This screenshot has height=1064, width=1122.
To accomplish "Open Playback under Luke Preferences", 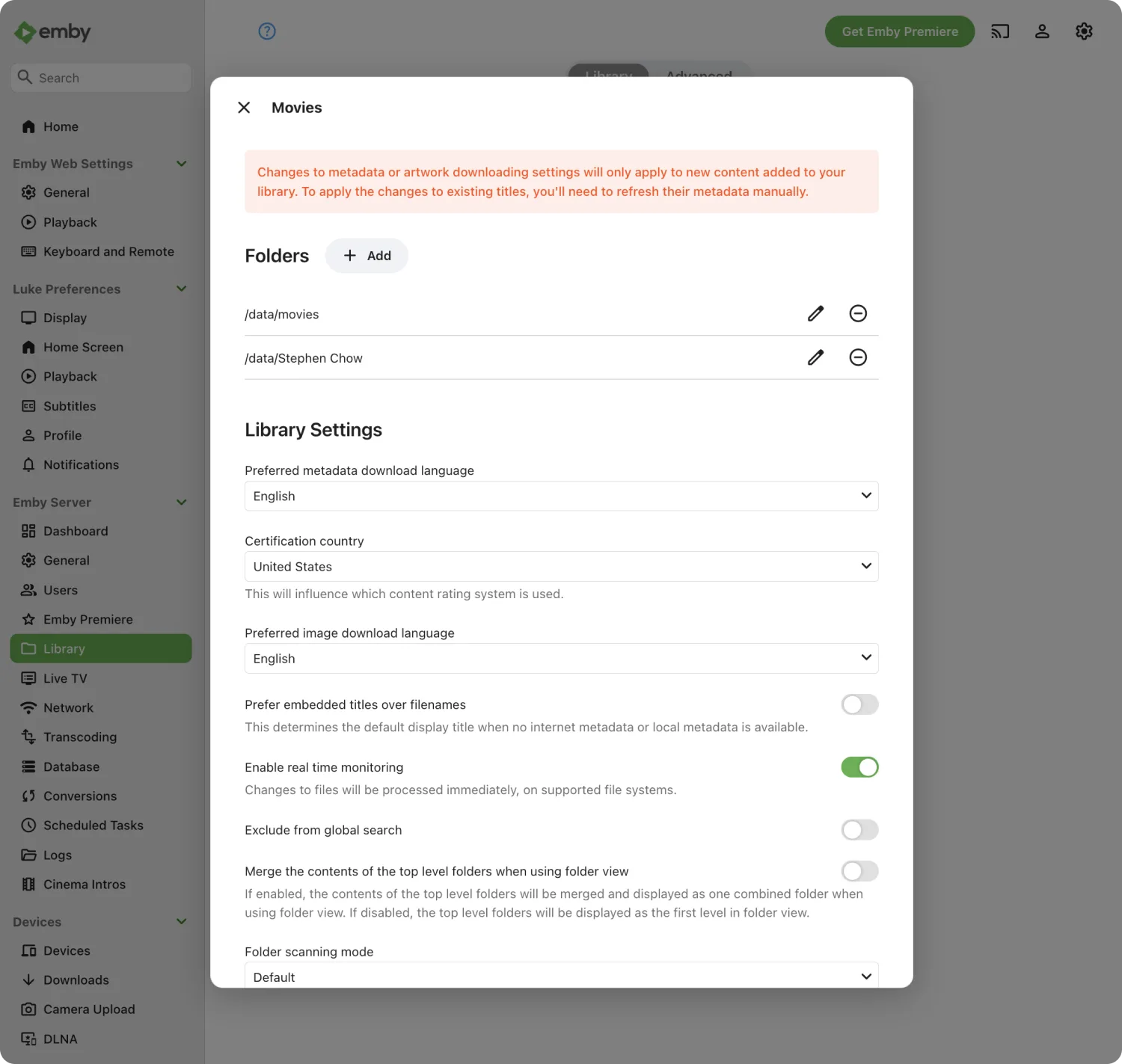I will click(x=101, y=377).
